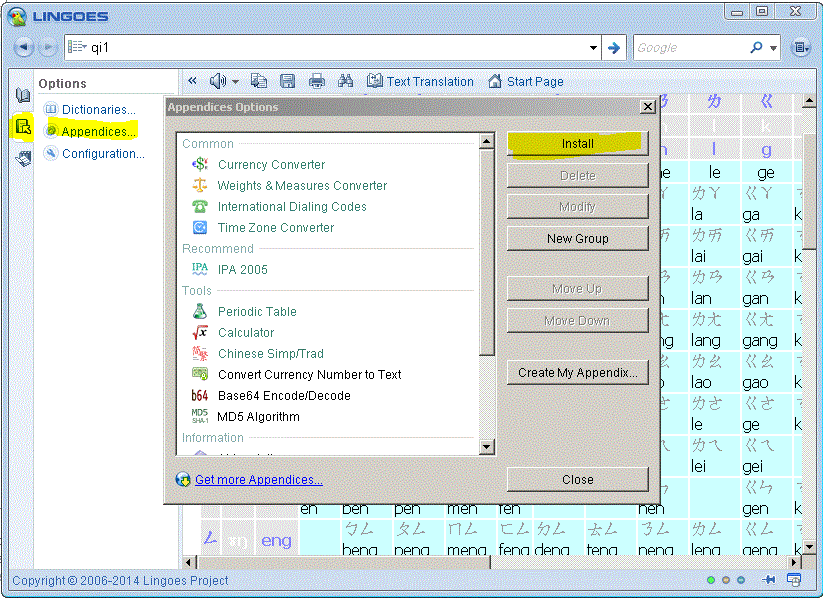This screenshot has width=823, height=598.
Task: Select the MD5 Algorithm appendix
Action: 259,416
